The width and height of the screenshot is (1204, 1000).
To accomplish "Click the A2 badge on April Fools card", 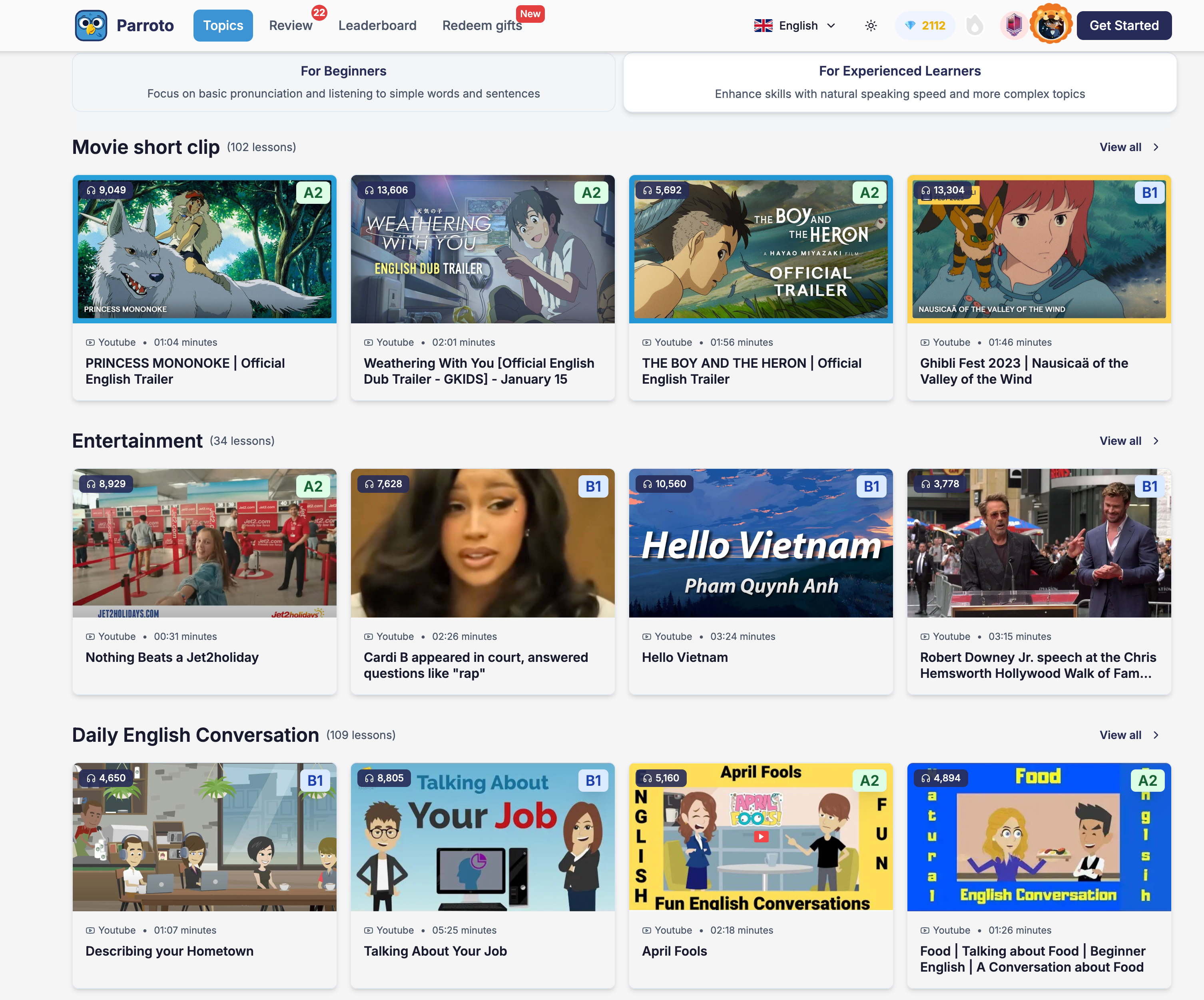I will (x=869, y=781).
